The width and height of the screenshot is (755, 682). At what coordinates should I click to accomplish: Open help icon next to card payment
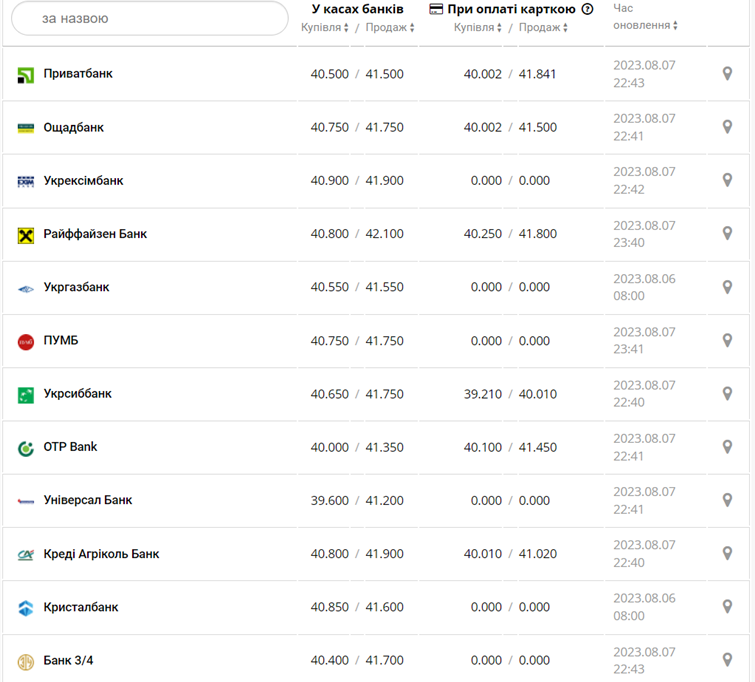(x=587, y=9)
